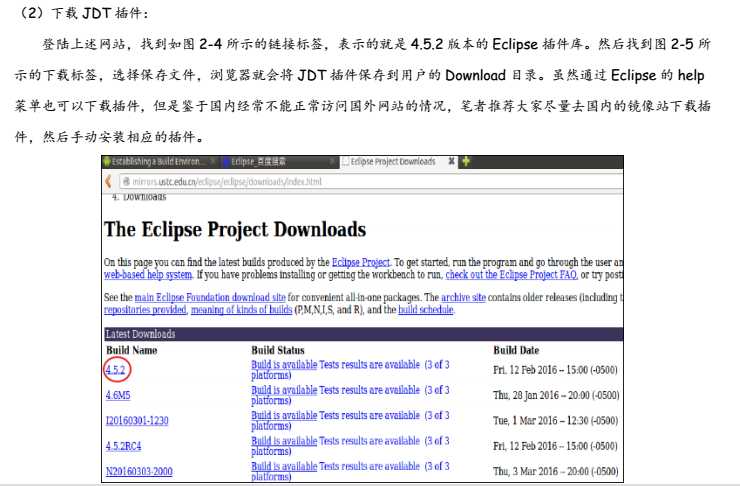Click the Baidu icon on Eclipse search tab

point(226,162)
